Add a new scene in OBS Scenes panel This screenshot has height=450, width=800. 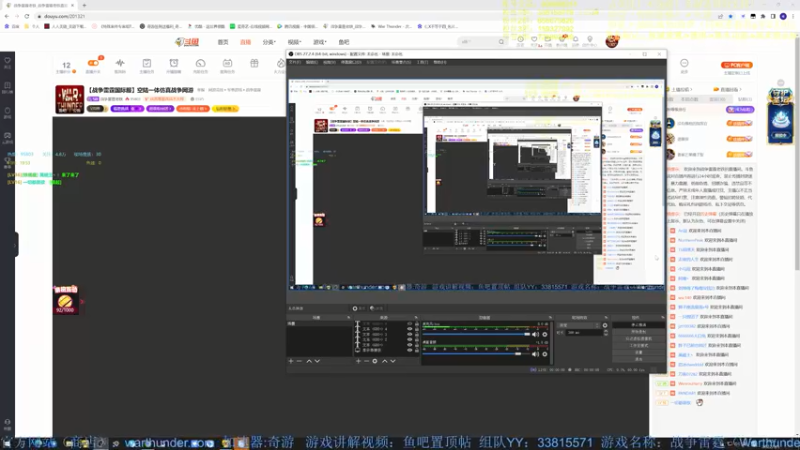291,361
